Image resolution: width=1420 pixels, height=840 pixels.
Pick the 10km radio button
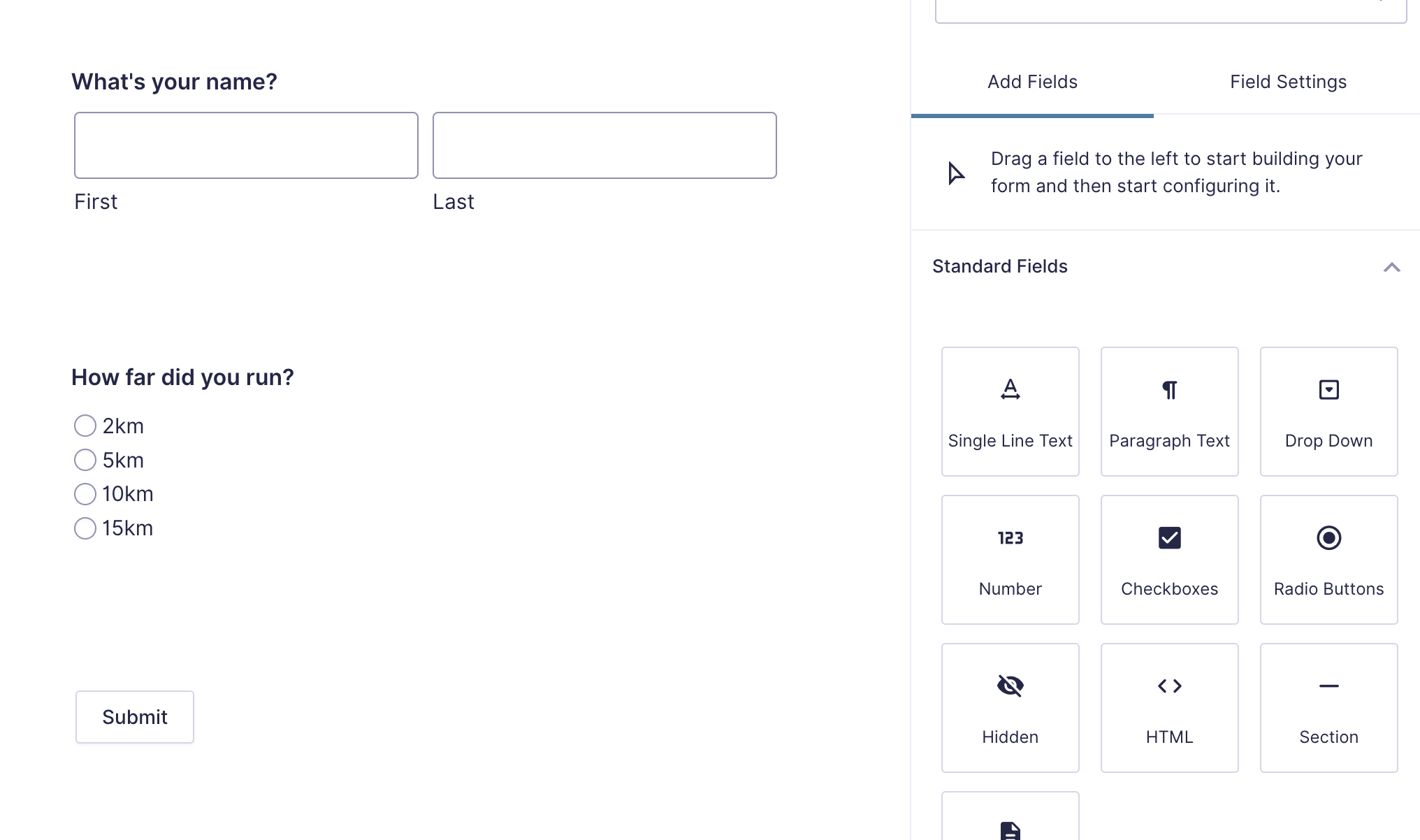[85, 494]
